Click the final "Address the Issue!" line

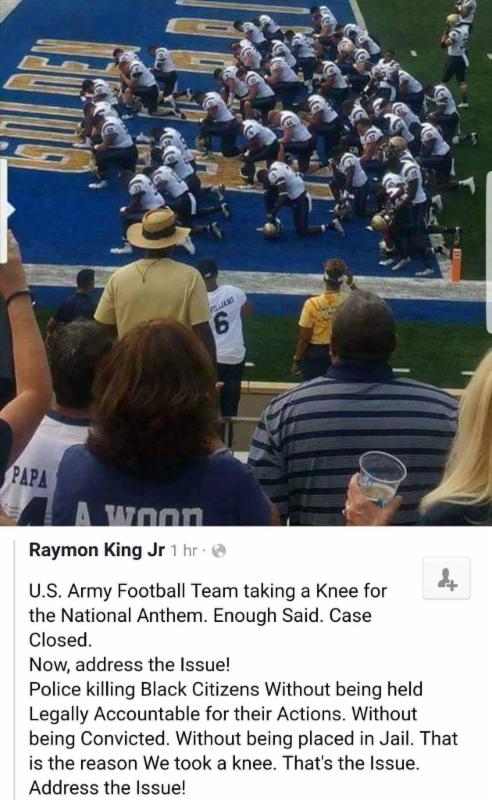point(107,788)
